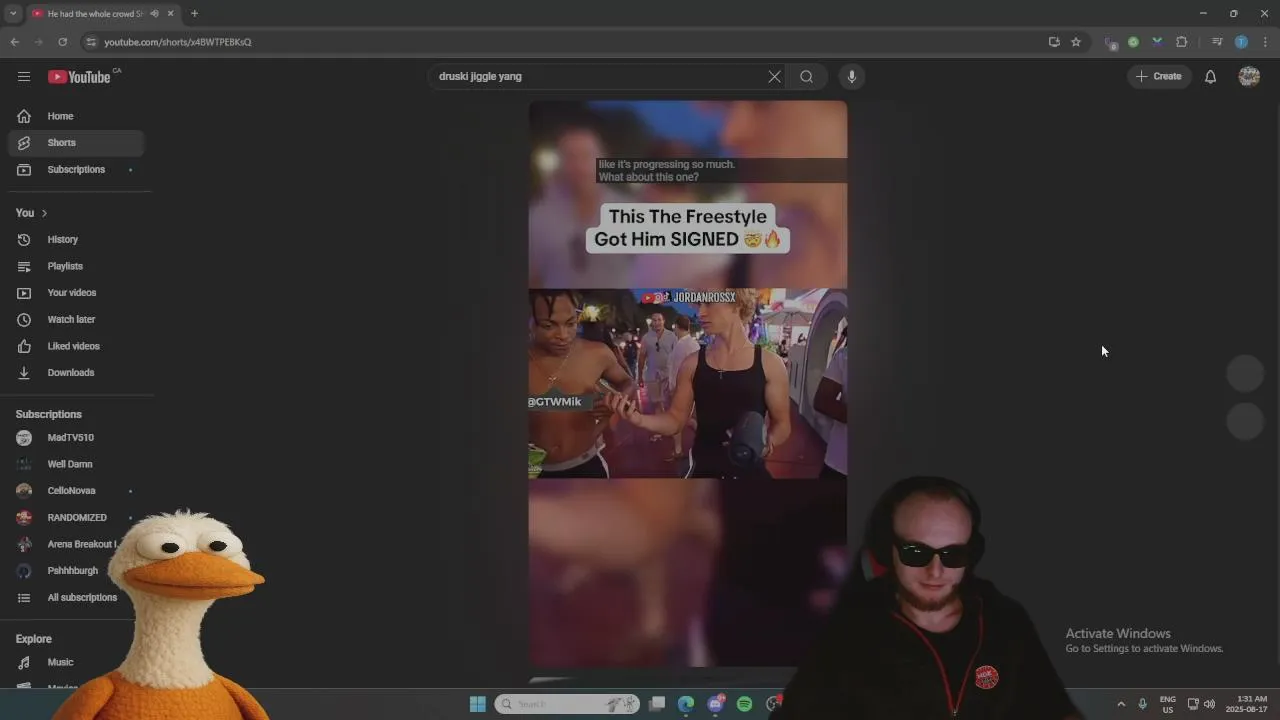Expand the You section chevron
Viewport: 1280px width, 720px height.
[x=44, y=213]
